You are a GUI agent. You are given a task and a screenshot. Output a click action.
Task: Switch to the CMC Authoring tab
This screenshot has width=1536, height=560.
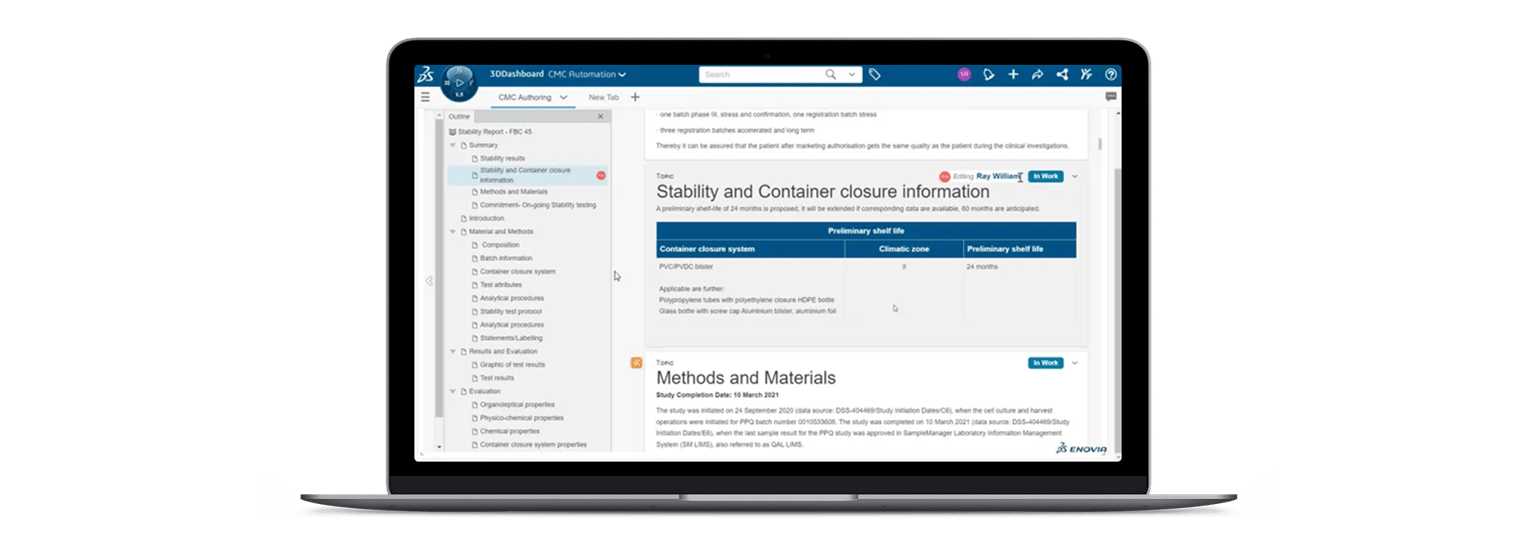(x=526, y=97)
